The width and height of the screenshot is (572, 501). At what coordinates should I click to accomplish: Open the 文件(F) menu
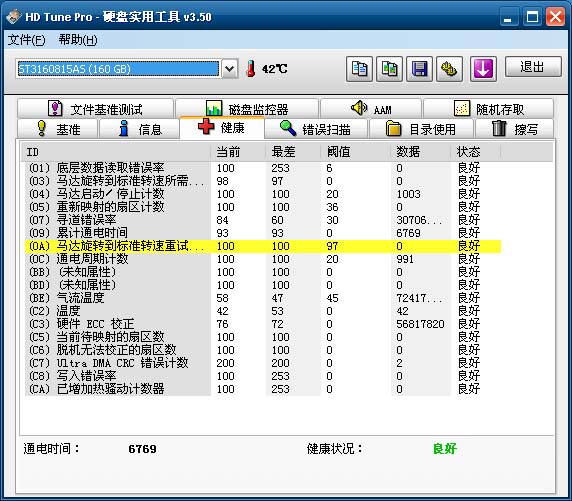pyautogui.click(x=27, y=39)
